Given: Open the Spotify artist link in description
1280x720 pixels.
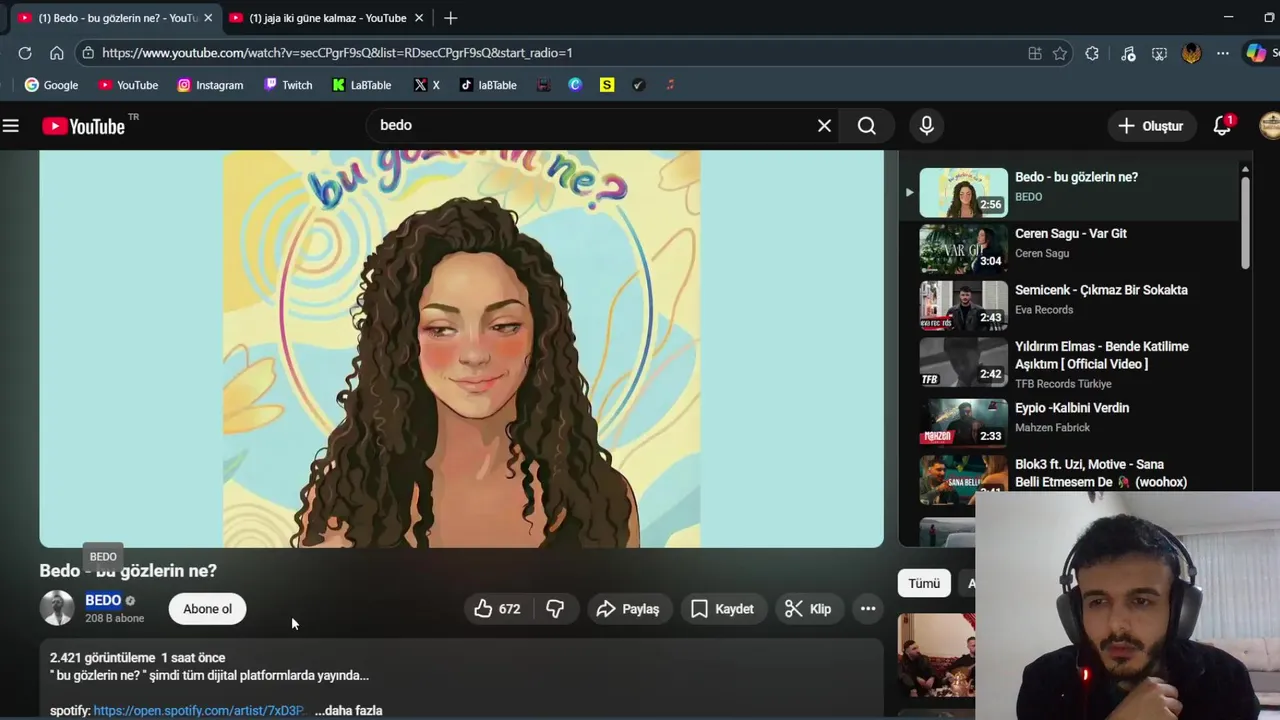Looking at the screenshot, I should 198,710.
